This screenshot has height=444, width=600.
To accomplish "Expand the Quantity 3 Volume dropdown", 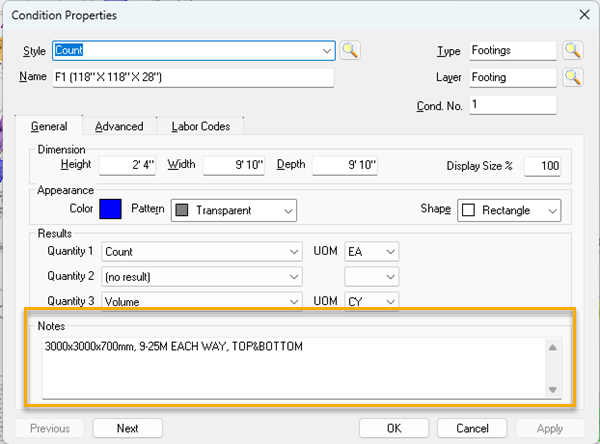I will (x=202, y=301).
